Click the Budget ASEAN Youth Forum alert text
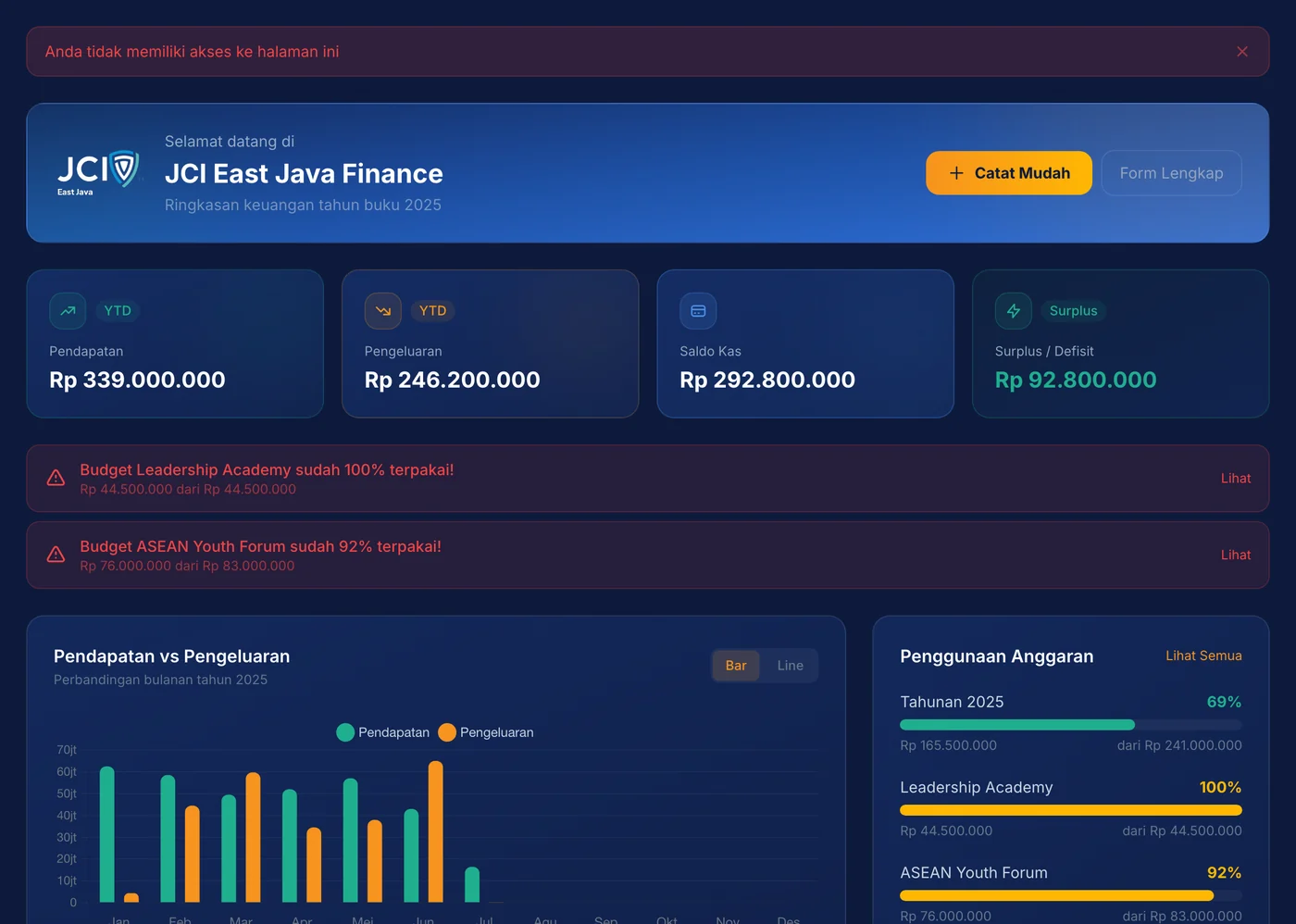This screenshot has width=1296, height=924. [260, 546]
